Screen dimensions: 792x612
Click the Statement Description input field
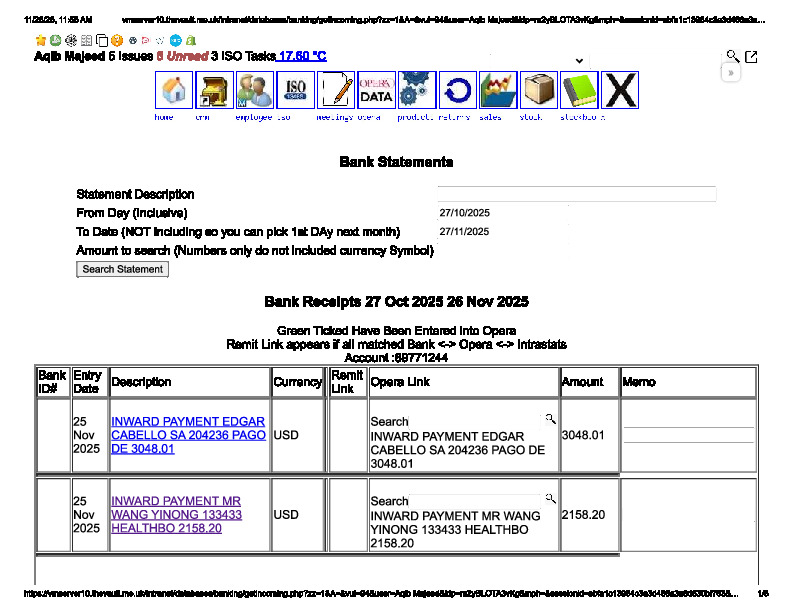576,194
